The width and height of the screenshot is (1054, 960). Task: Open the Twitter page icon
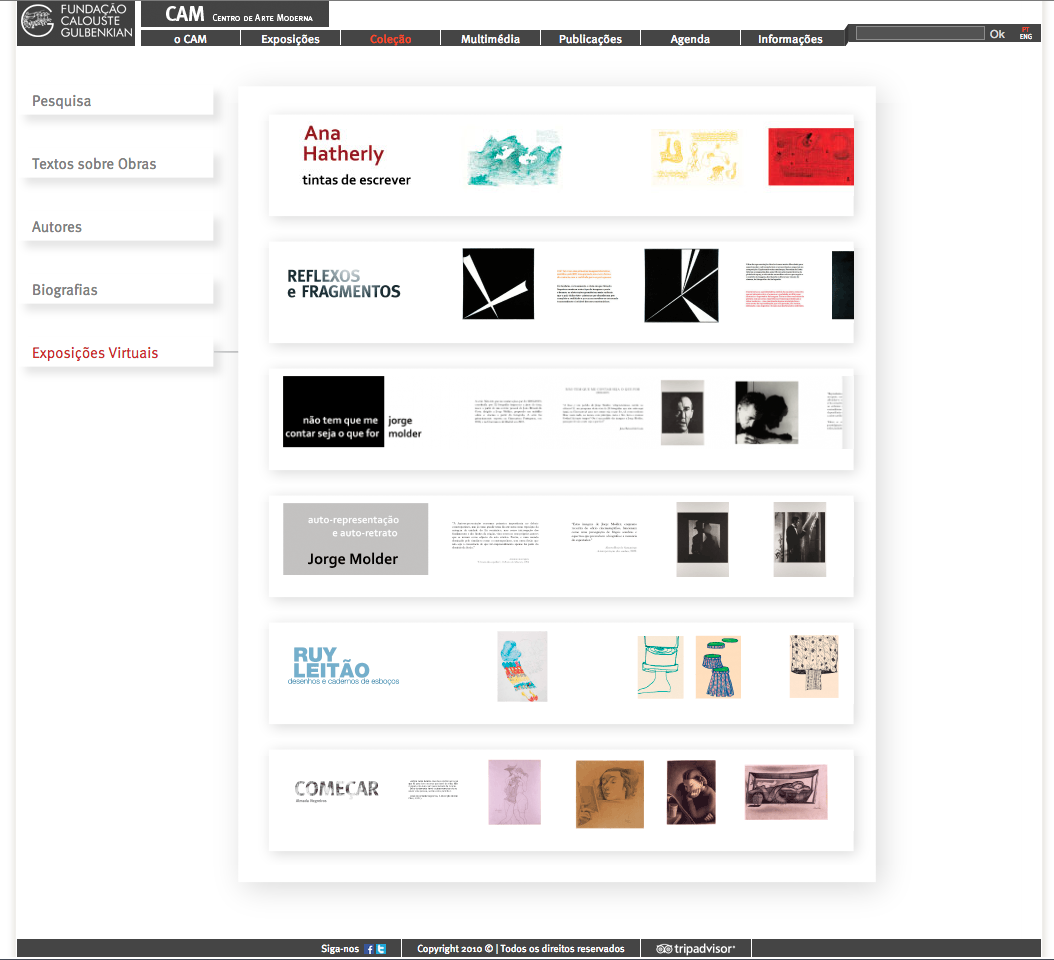coord(381,949)
